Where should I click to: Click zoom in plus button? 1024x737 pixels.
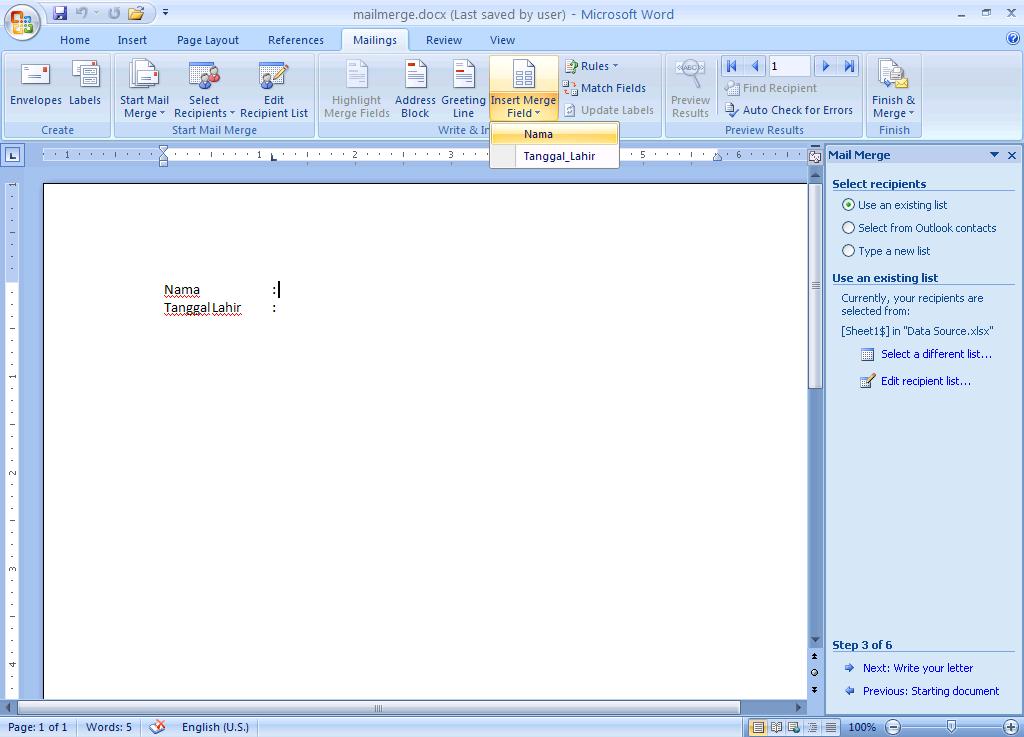[1010, 727]
